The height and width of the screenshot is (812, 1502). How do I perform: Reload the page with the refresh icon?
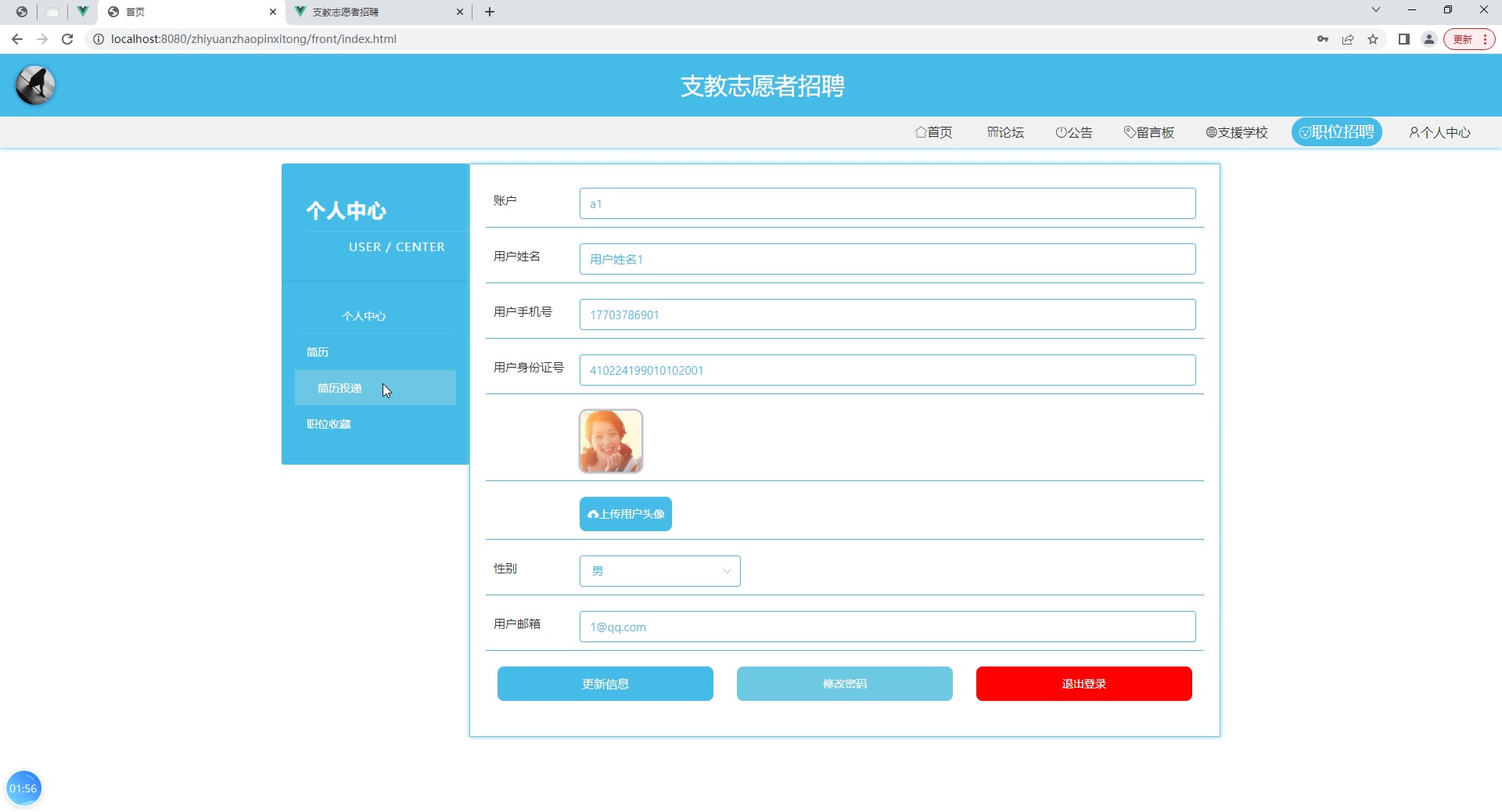tap(67, 39)
